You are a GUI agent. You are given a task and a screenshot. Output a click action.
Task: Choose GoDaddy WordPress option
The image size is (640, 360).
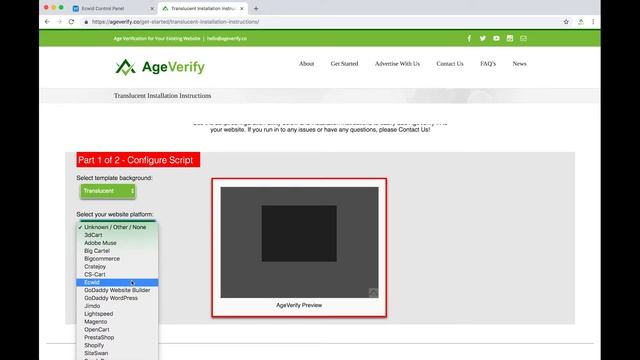tap(117, 298)
